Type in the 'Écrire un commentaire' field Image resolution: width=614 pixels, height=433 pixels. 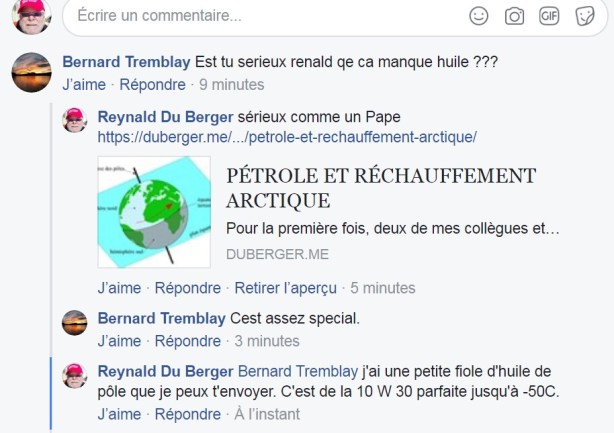(250, 16)
